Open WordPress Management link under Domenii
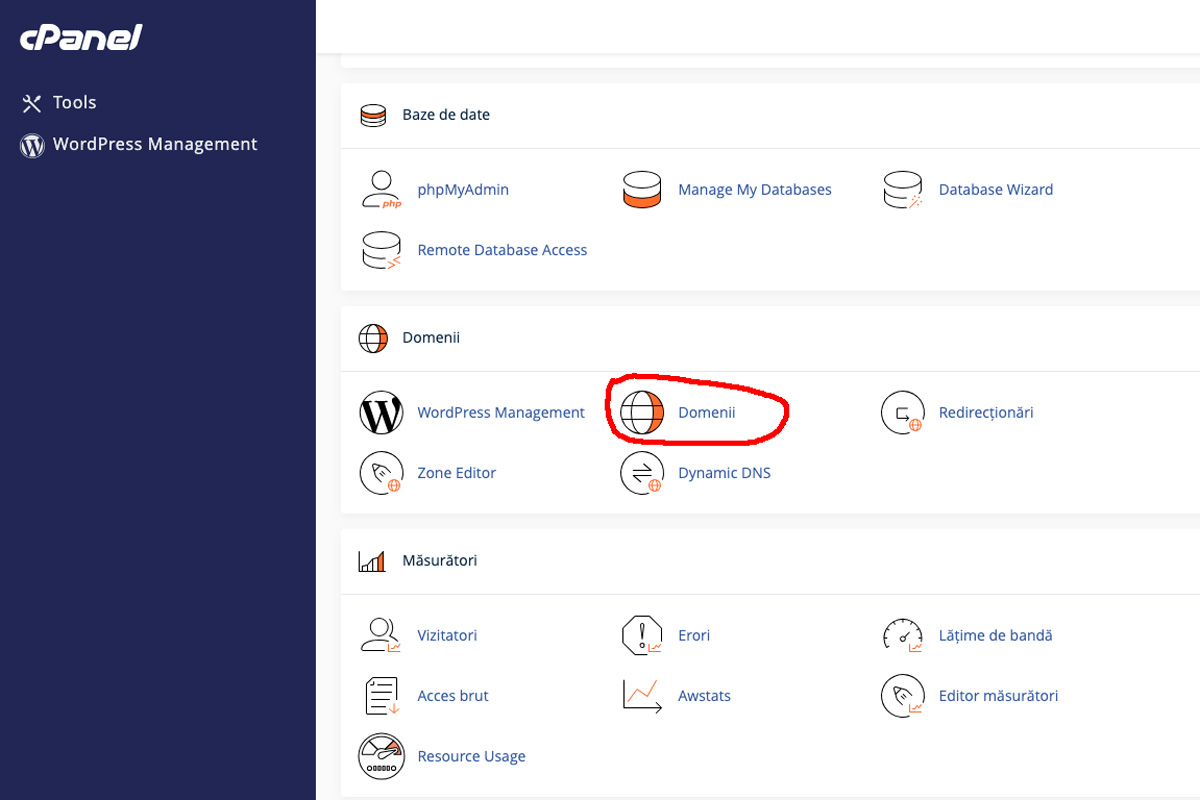This screenshot has width=1200, height=800. [501, 412]
